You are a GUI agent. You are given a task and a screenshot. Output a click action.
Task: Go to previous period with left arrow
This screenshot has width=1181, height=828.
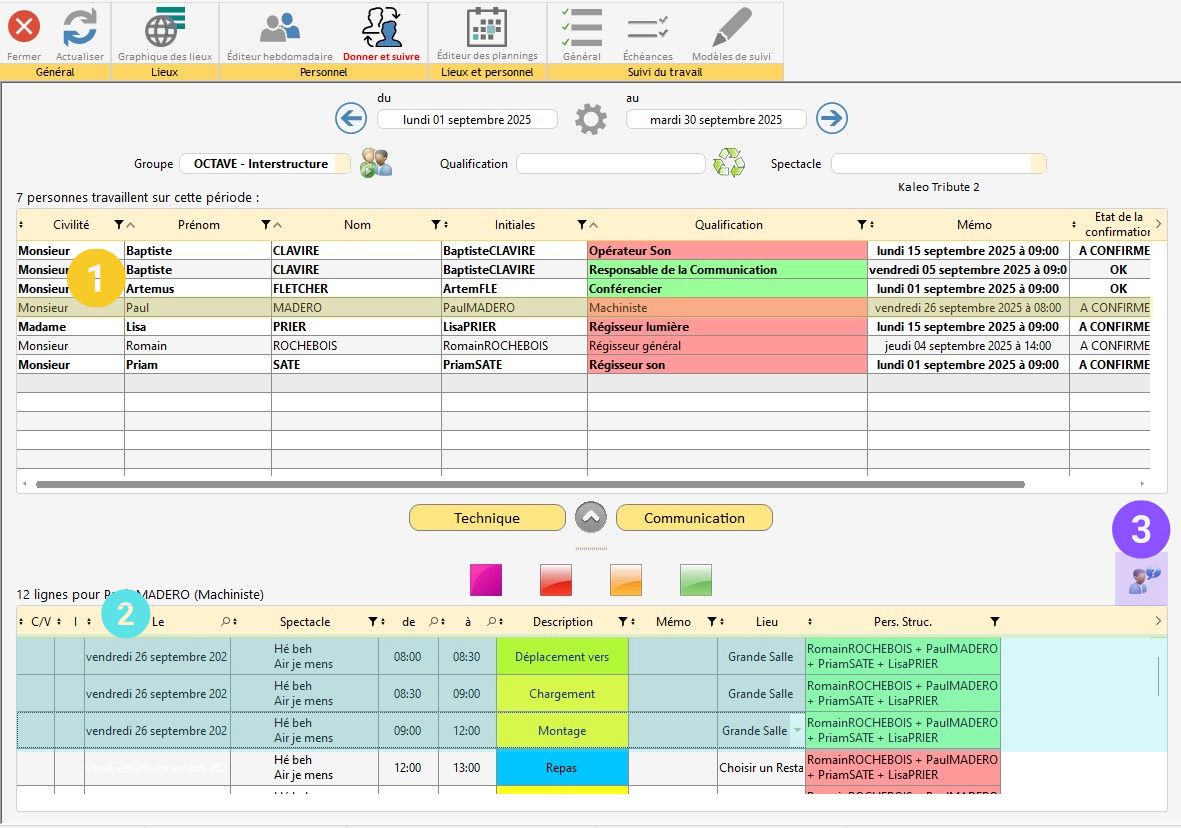point(351,119)
